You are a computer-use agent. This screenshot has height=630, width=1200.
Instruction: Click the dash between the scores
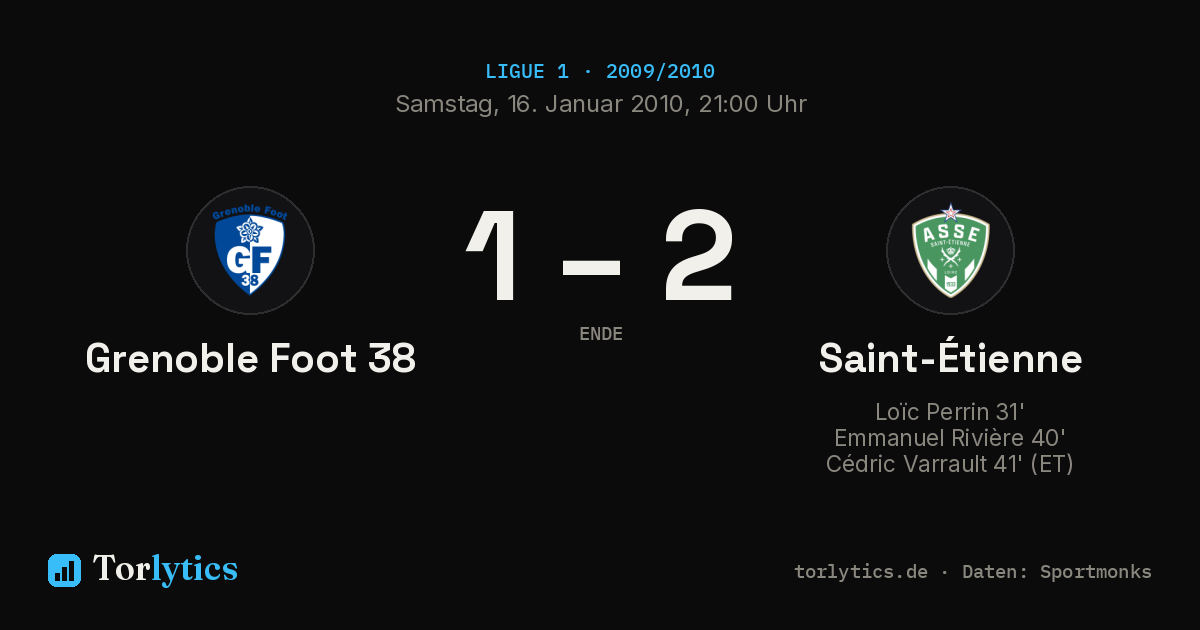[x=592, y=267]
